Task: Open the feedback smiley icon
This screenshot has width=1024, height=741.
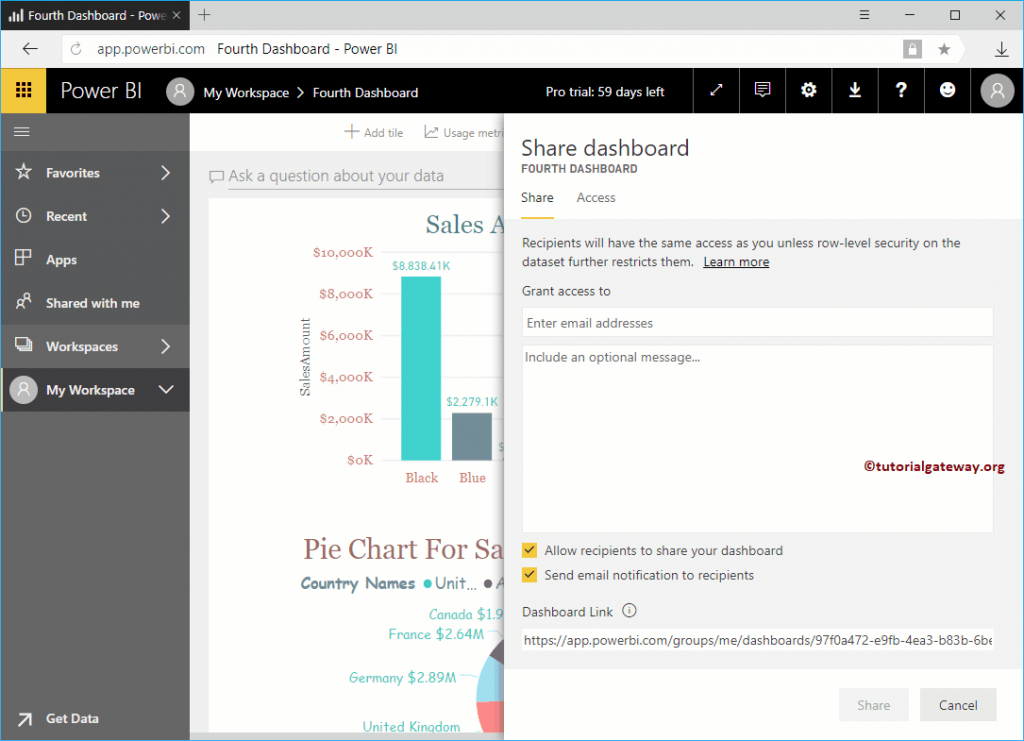Action: (x=947, y=90)
